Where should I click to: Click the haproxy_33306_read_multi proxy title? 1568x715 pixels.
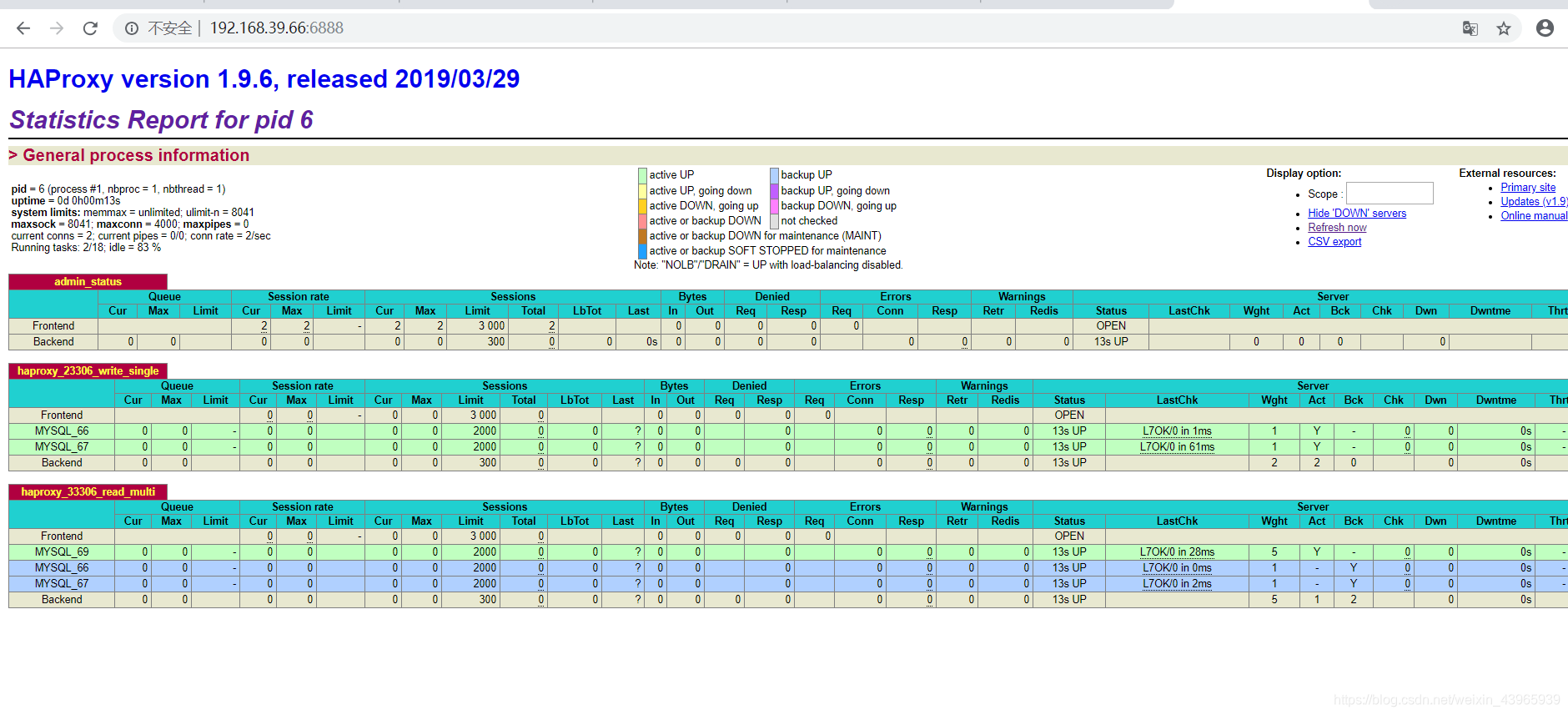[88, 492]
